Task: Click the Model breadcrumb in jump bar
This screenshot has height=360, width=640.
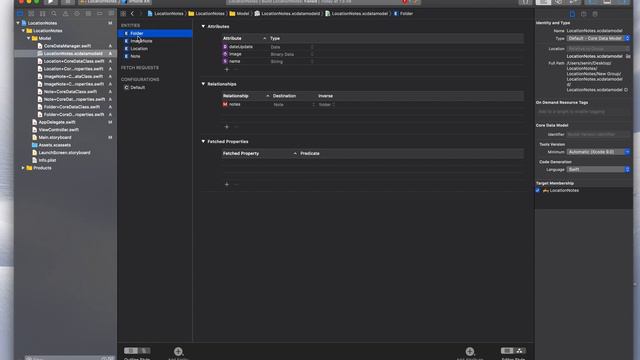Action: [x=239, y=13]
